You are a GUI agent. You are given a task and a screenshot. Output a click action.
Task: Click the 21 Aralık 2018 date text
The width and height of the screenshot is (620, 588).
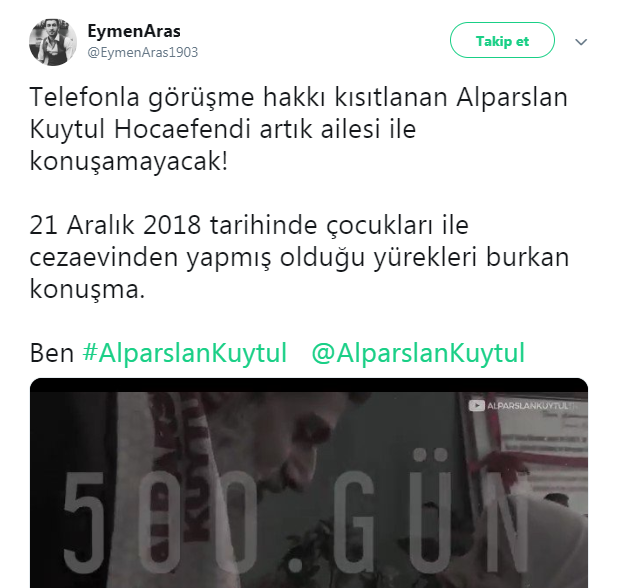pos(115,225)
